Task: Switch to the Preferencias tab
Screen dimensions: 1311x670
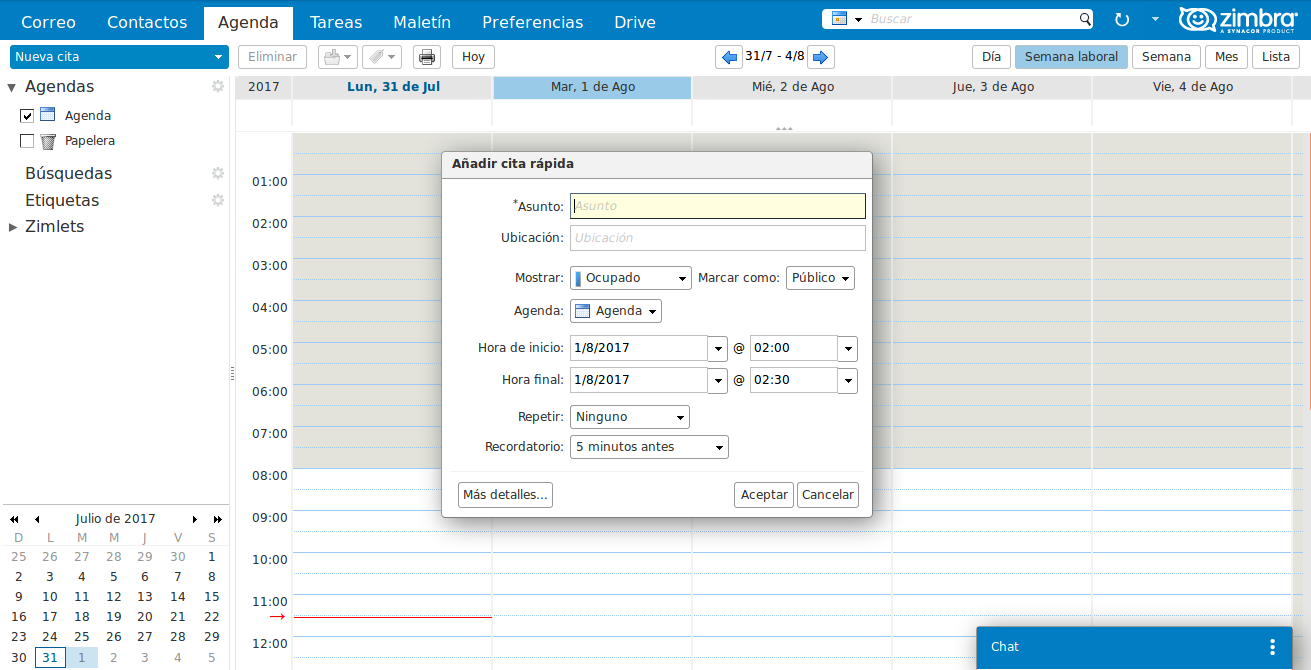Action: (x=533, y=22)
